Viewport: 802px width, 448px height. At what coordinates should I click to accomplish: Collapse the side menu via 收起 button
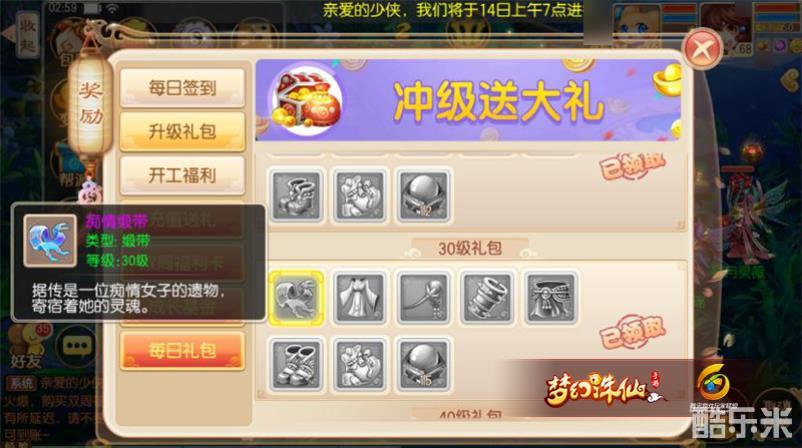pos(27,34)
